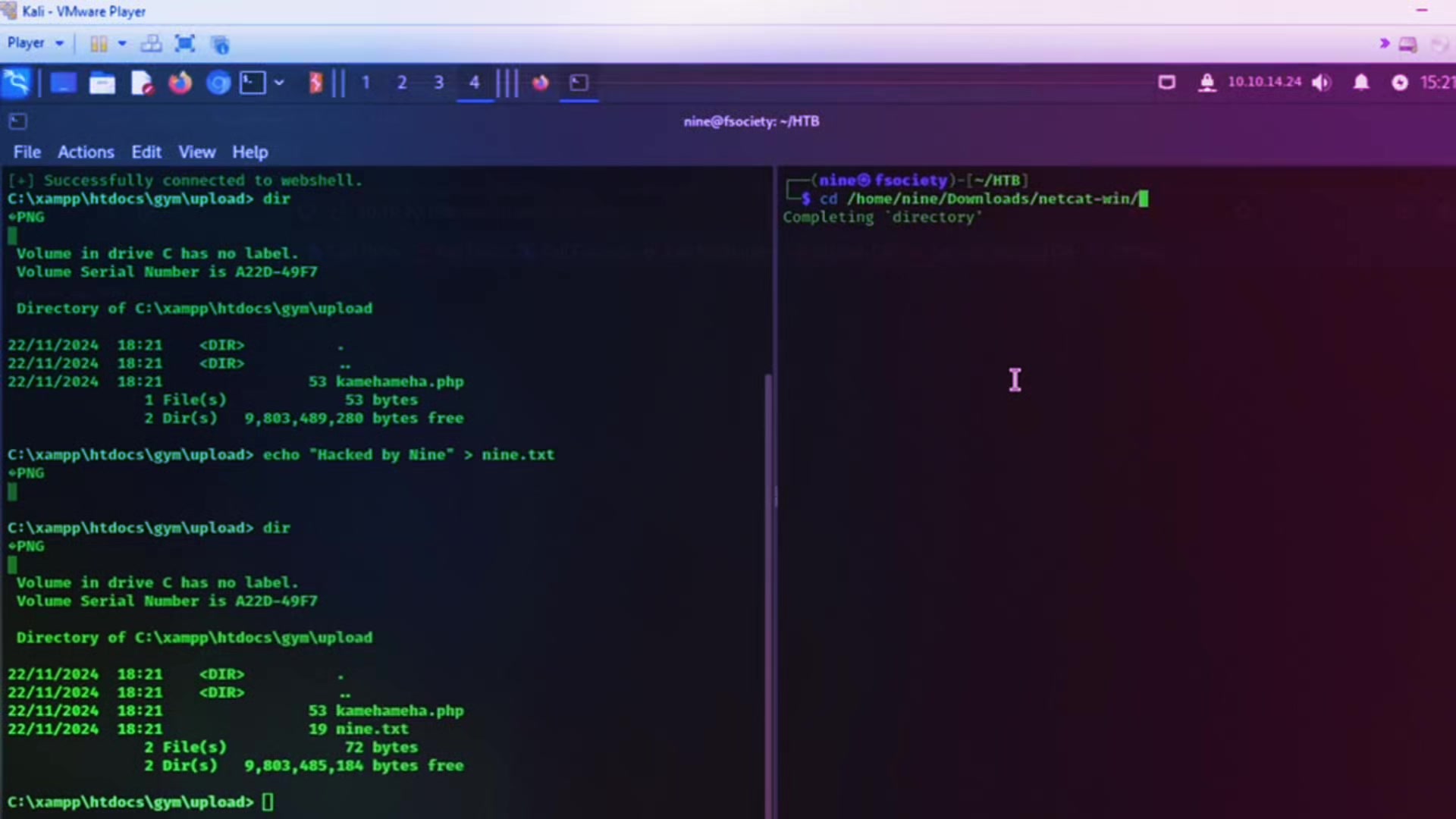Select the Firefox window in taskbar
1456x819 pixels.
tap(540, 83)
